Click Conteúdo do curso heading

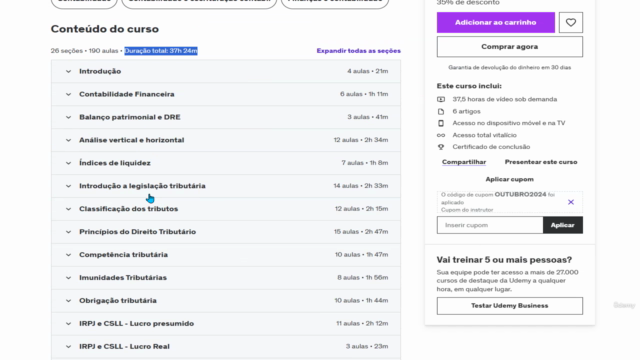[x=104, y=29]
